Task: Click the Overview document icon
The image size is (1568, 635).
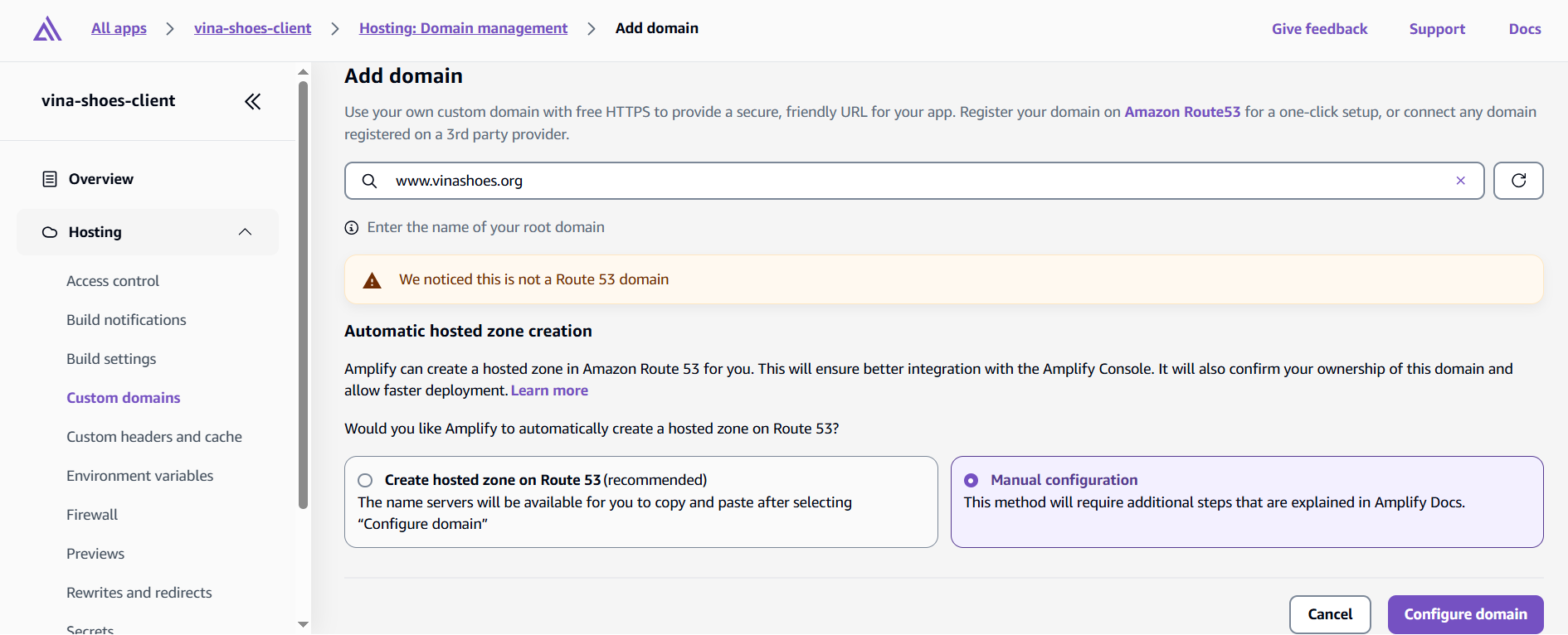Action: [50, 179]
